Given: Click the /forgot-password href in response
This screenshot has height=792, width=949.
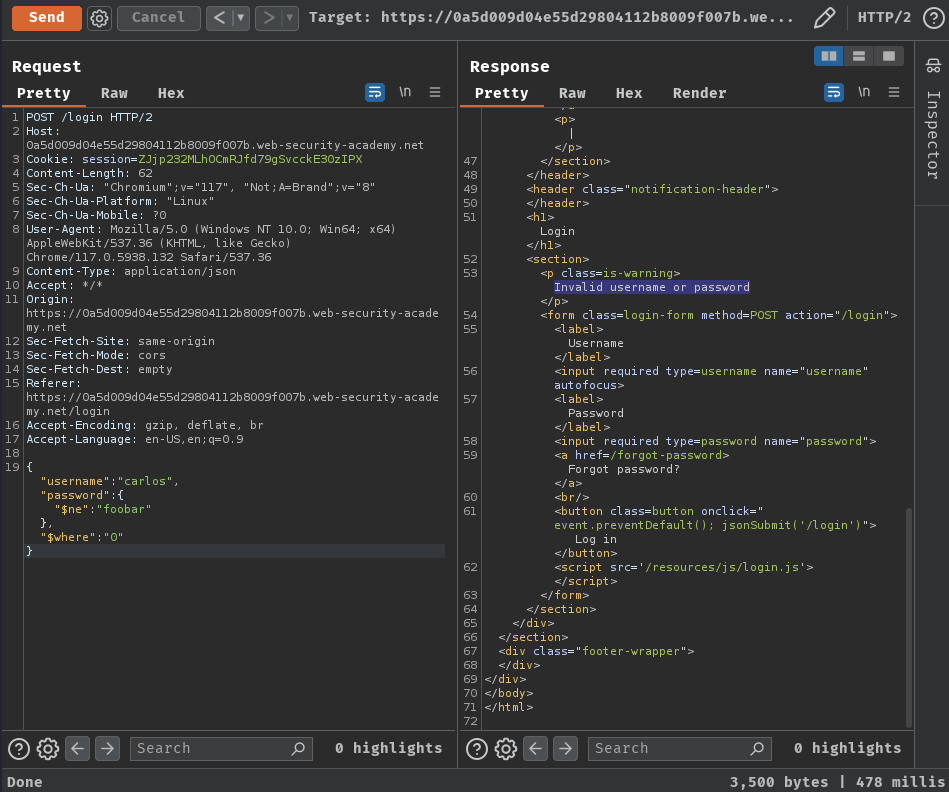Looking at the screenshot, I should [666, 455].
